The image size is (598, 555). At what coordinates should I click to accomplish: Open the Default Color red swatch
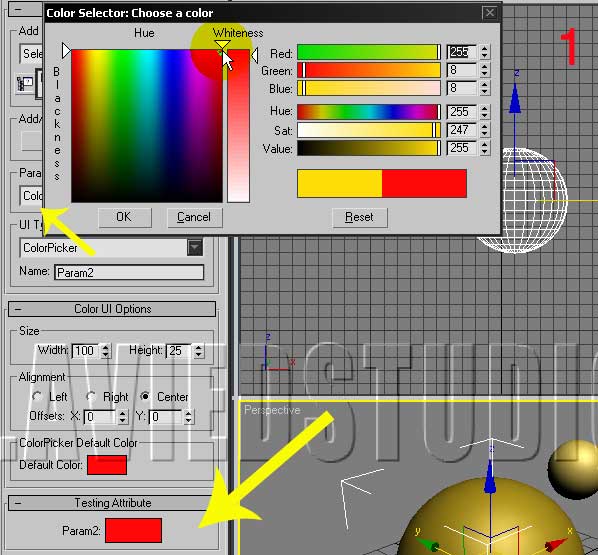click(107, 465)
